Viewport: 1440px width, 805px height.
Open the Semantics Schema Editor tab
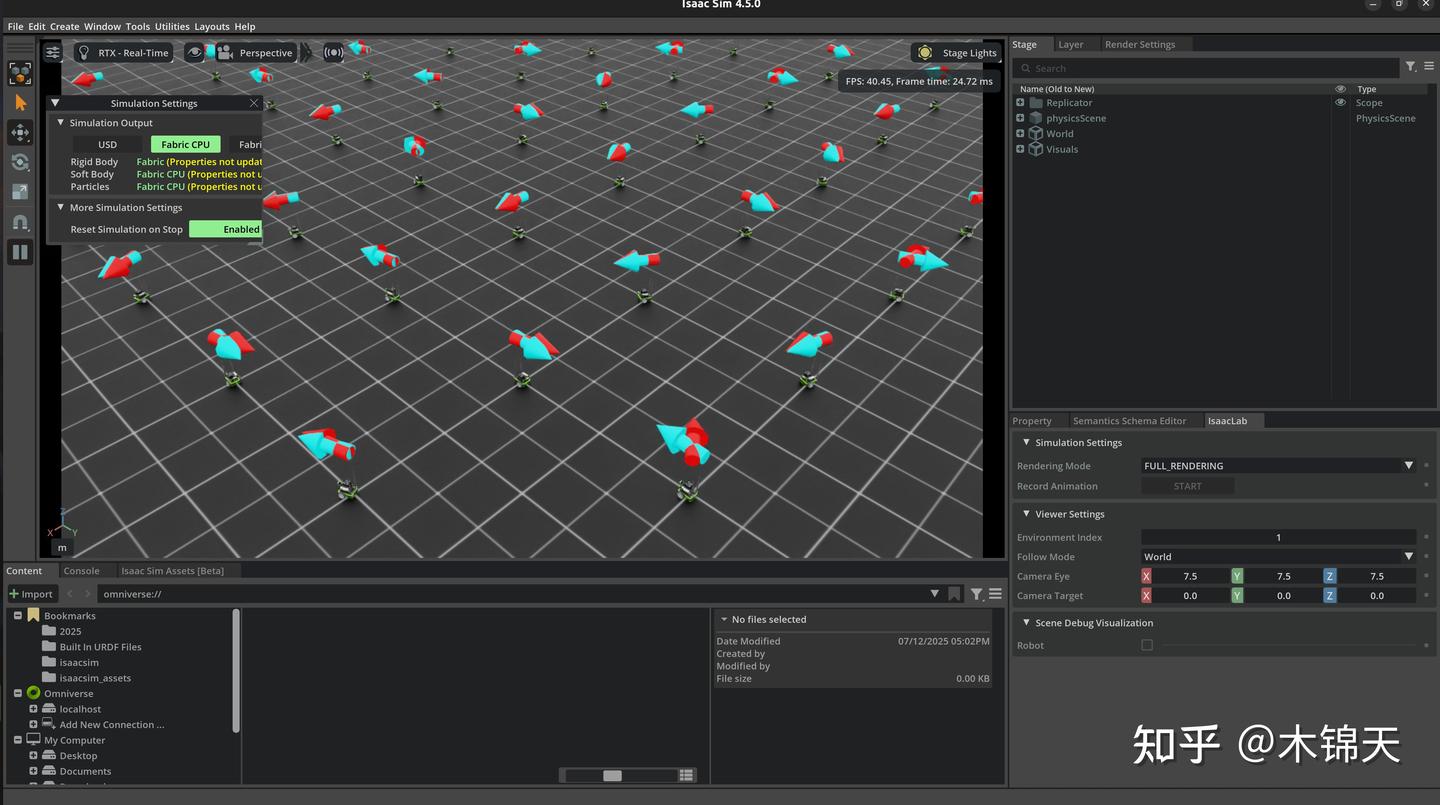point(1129,421)
